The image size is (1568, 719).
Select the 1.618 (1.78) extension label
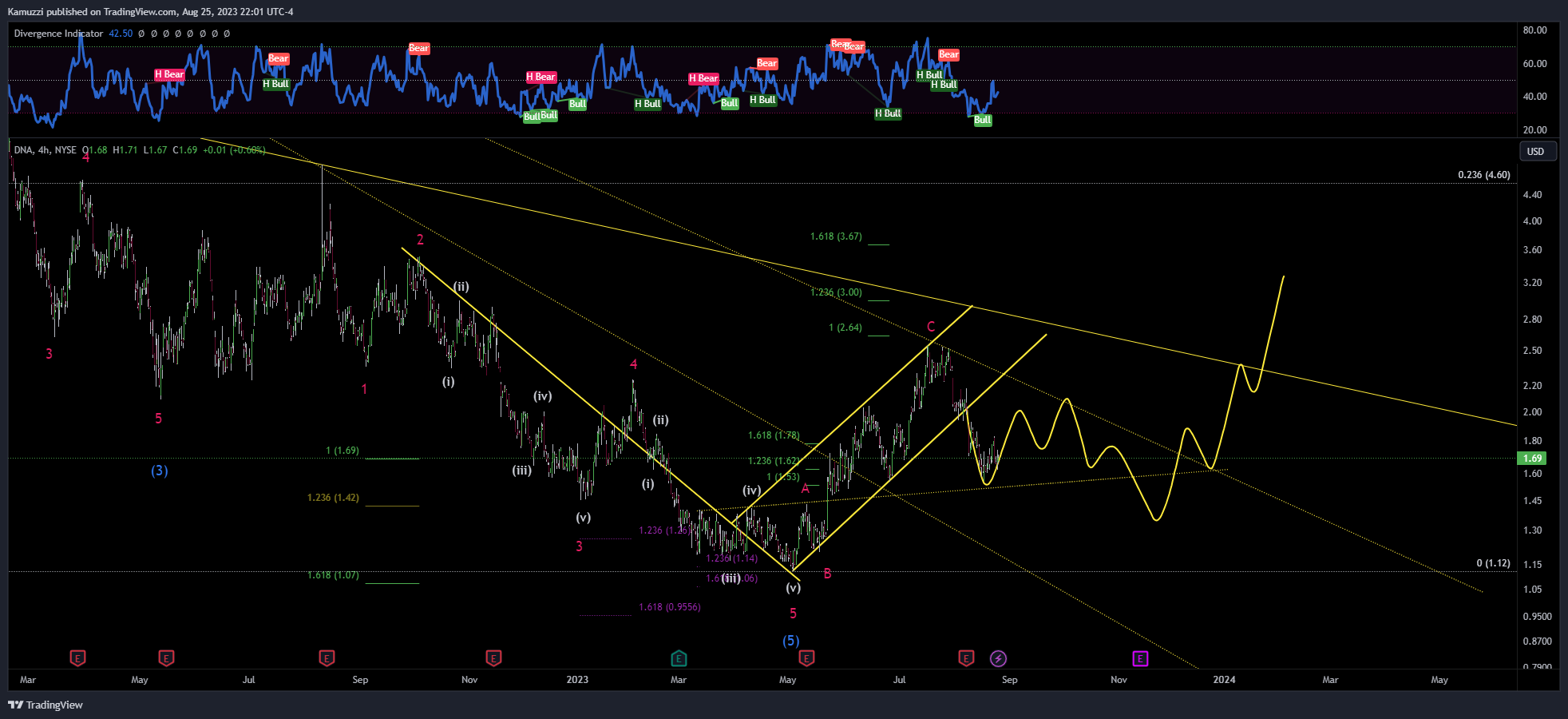pyautogui.click(x=774, y=435)
